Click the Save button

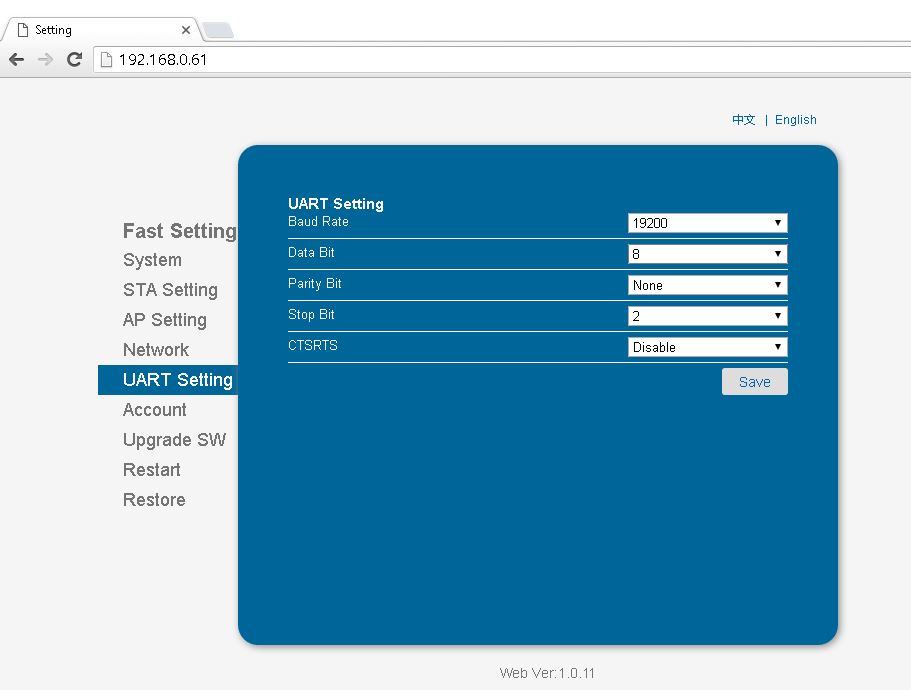tap(754, 381)
